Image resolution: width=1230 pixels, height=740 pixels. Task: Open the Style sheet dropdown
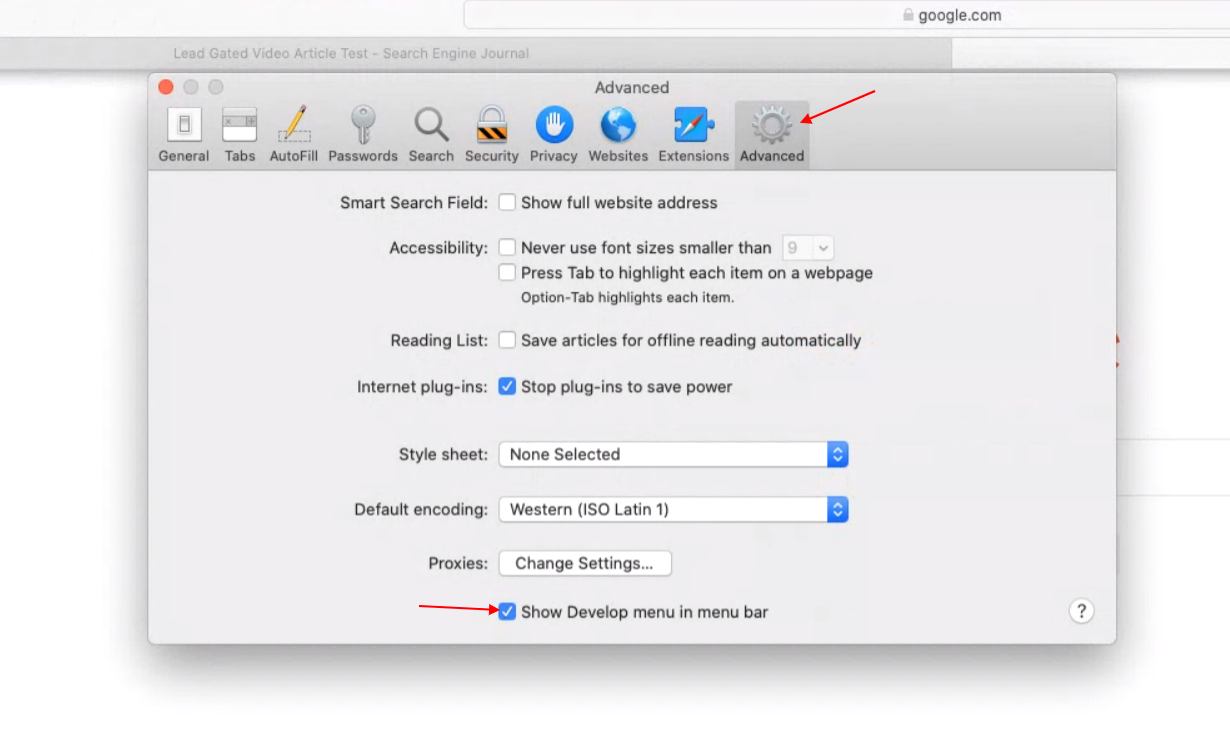[836, 454]
